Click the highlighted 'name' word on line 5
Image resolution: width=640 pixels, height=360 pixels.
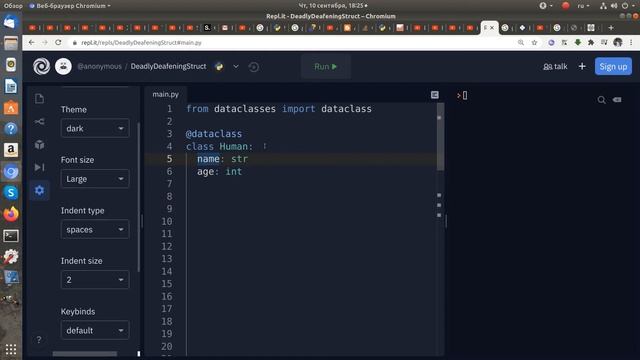(208, 159)
